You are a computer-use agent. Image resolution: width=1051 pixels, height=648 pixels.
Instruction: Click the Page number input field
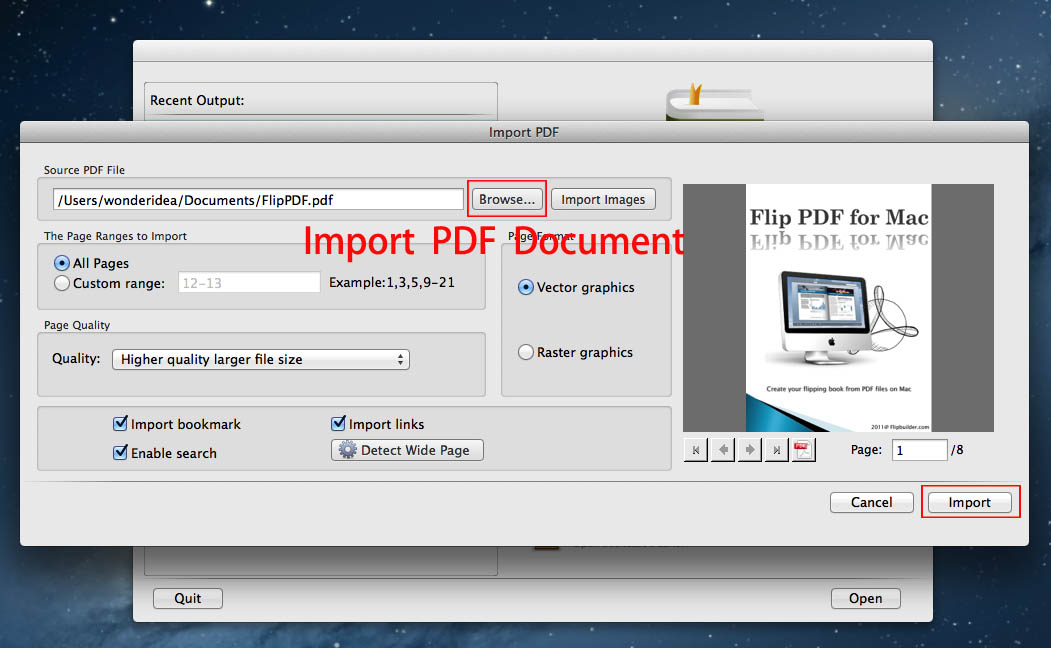(x=919, y=450)
